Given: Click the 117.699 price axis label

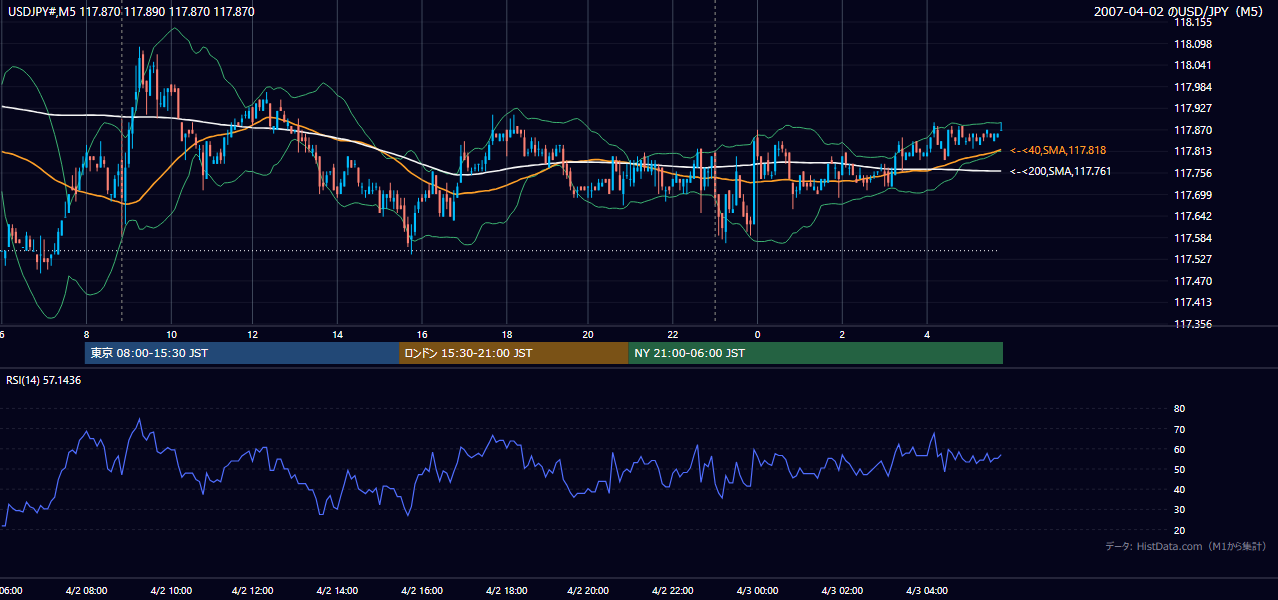Looking at the screenshot, I should click(x=1191, y=195).
